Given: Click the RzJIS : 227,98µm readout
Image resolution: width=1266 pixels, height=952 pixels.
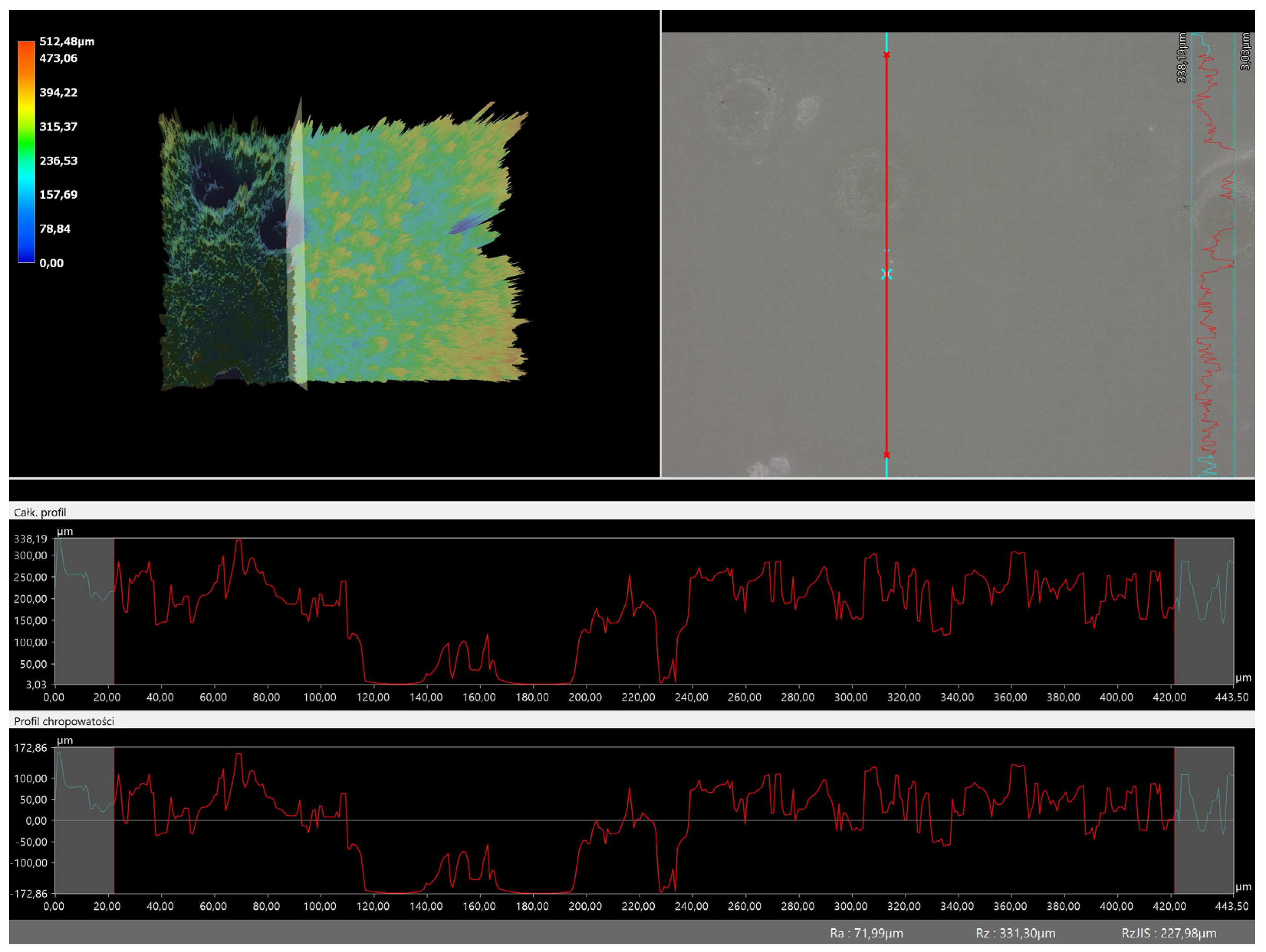Looking at the screenshot, I should click(1169, 933).
